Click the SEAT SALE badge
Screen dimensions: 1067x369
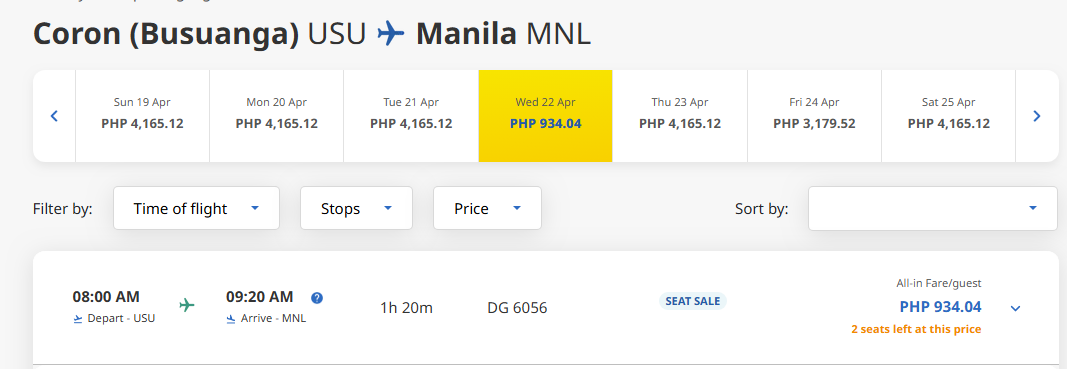(x=693, y=301)
